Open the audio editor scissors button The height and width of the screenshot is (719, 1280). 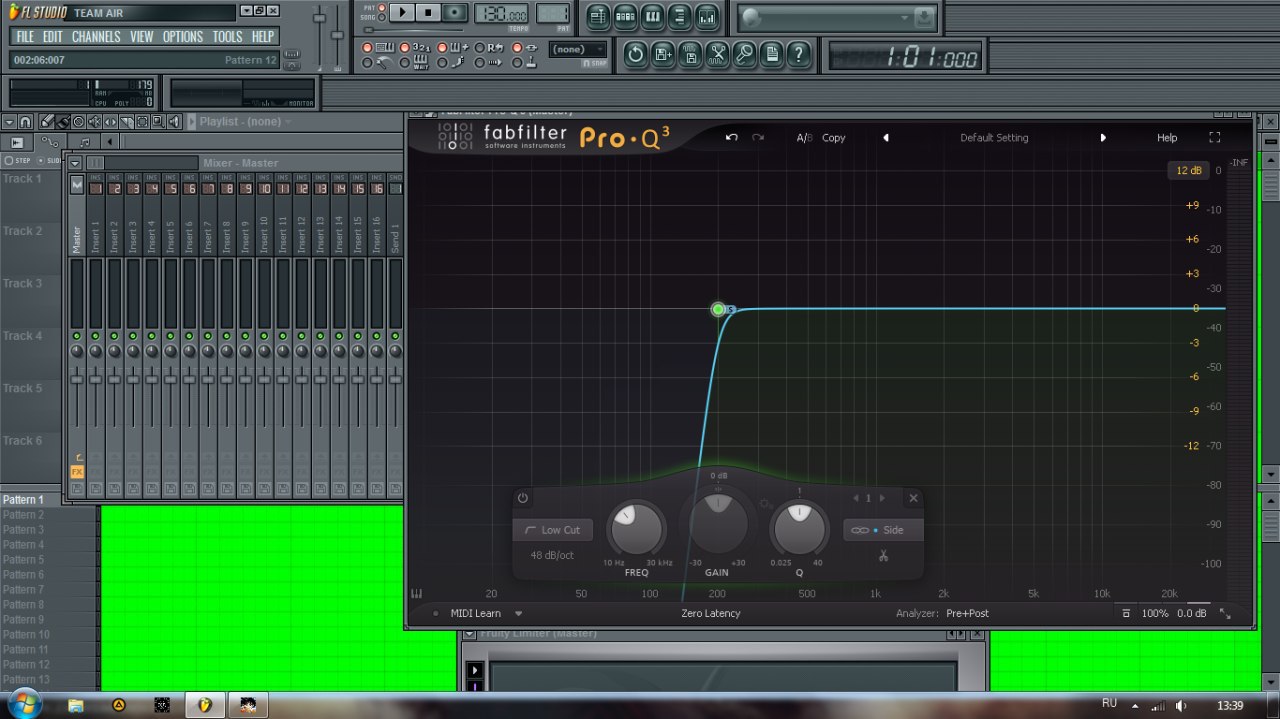coord(717,54)
